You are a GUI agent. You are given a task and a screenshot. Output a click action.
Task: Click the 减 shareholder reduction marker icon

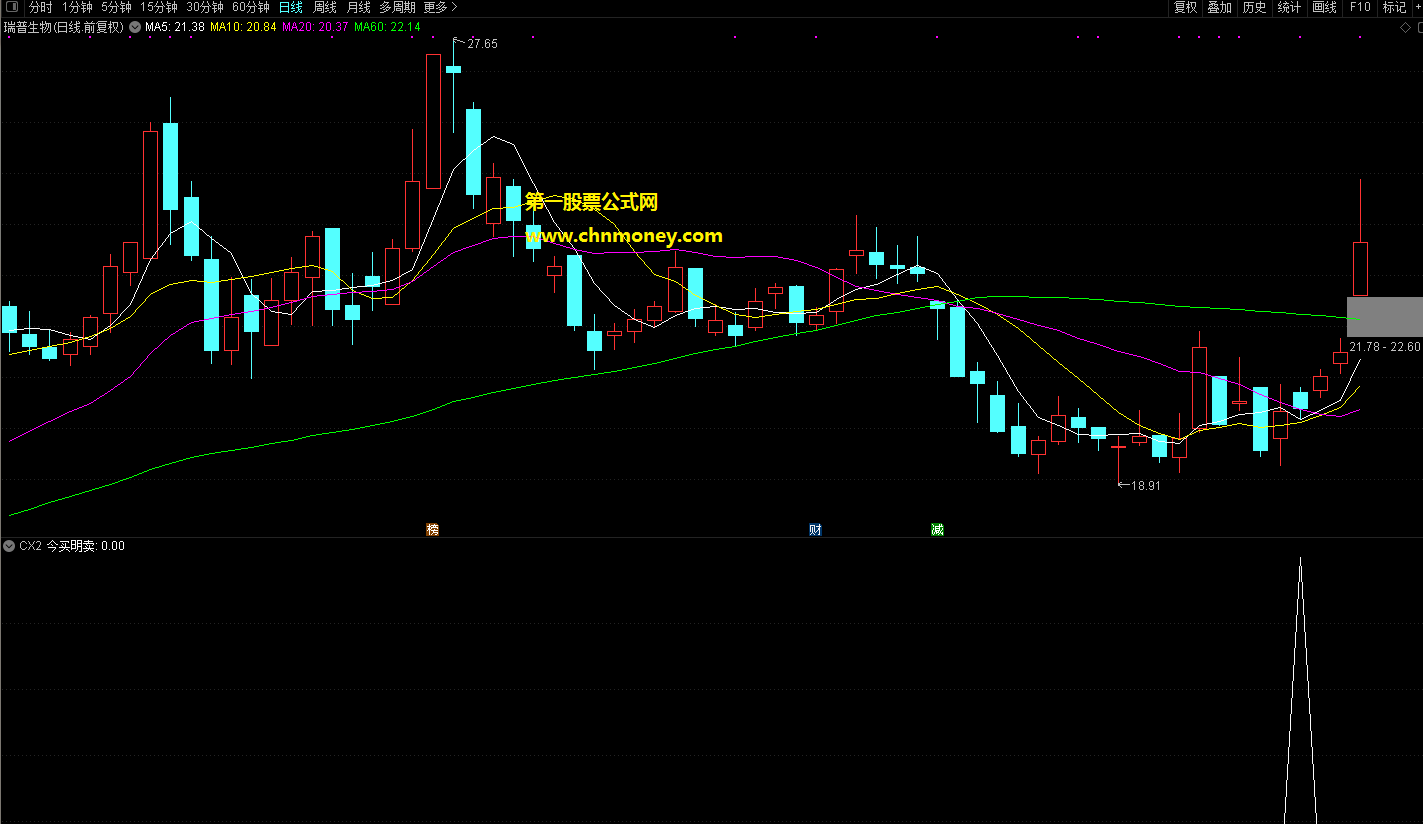937,529
